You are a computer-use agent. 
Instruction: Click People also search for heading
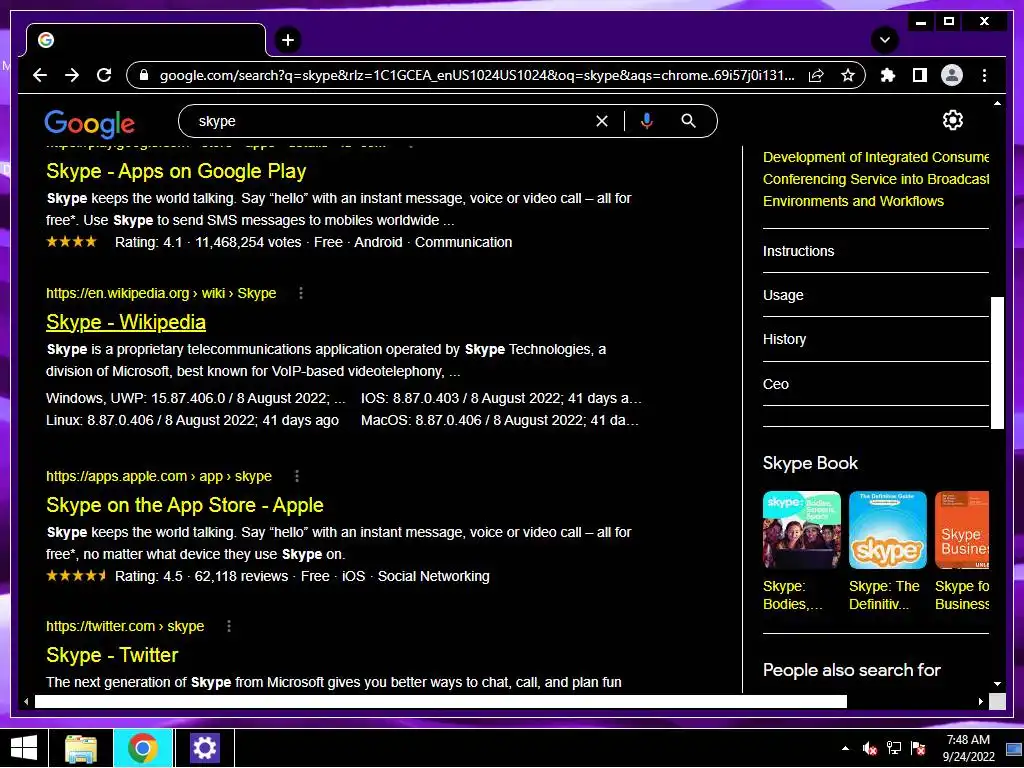[852, 670]
